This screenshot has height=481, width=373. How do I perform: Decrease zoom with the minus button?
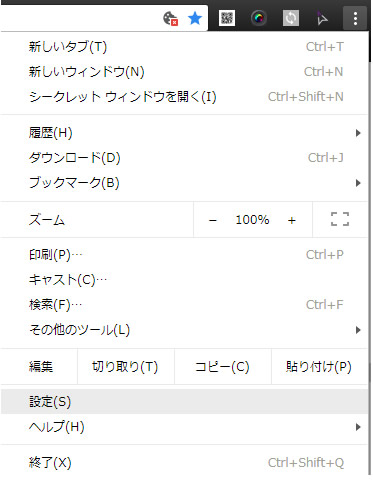pyautogui.click(x=213, y=220)
